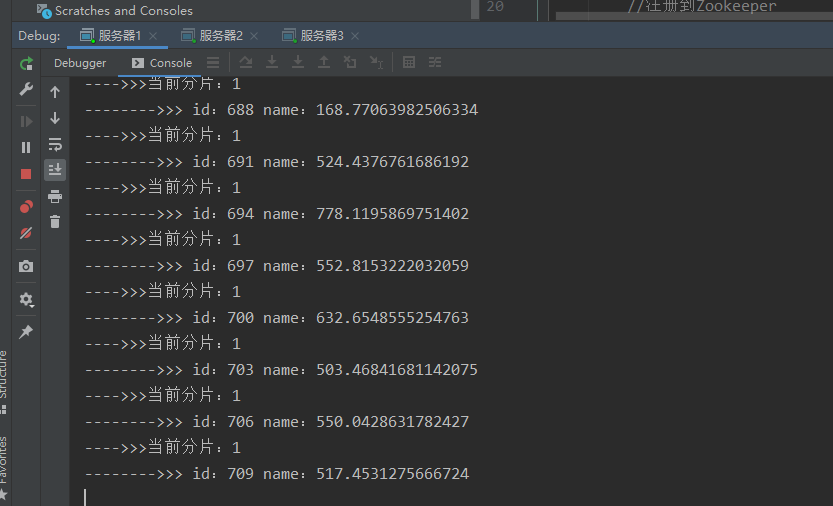Clear all console output with trash icon
The height and width of the screenshot is (506, 833).
[55, 222]
